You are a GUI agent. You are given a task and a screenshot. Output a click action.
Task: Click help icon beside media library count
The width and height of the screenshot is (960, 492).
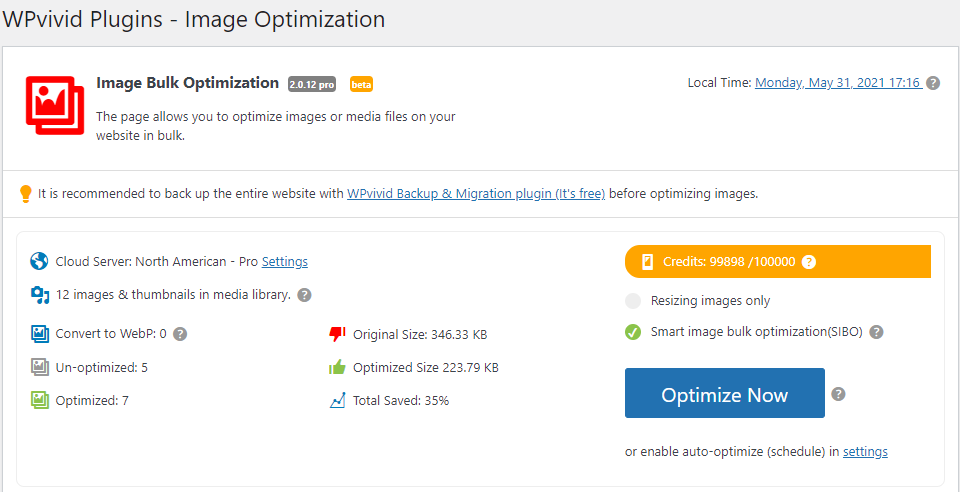pos(304,295)
